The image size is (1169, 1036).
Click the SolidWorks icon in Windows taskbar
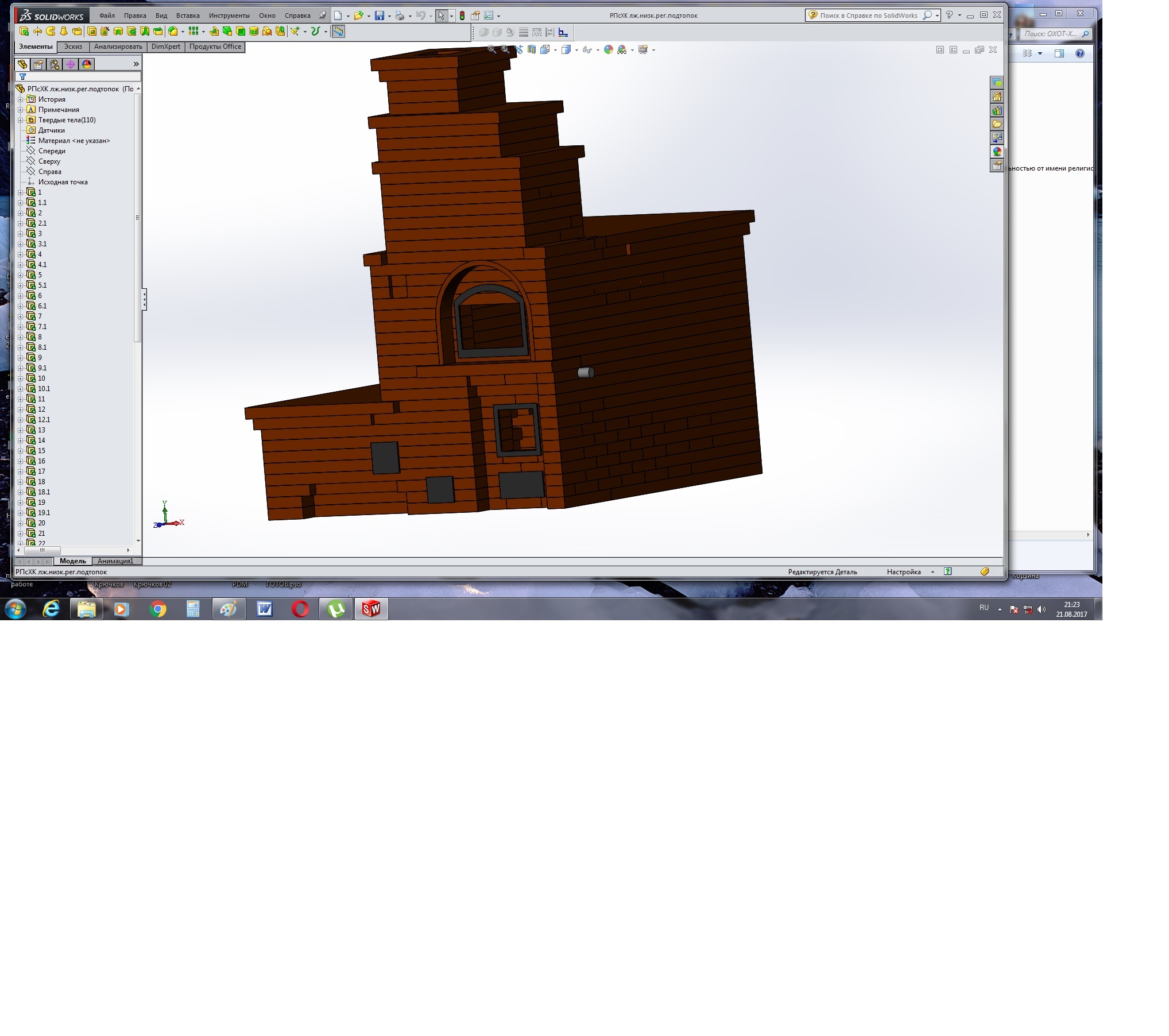pos(371,609)
